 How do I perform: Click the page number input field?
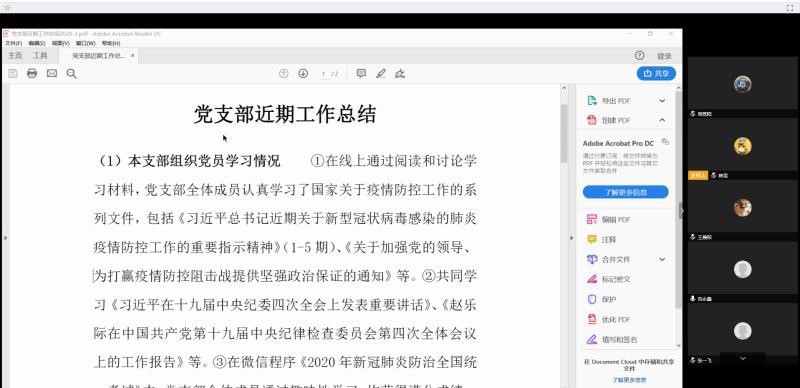coord(323,74)
